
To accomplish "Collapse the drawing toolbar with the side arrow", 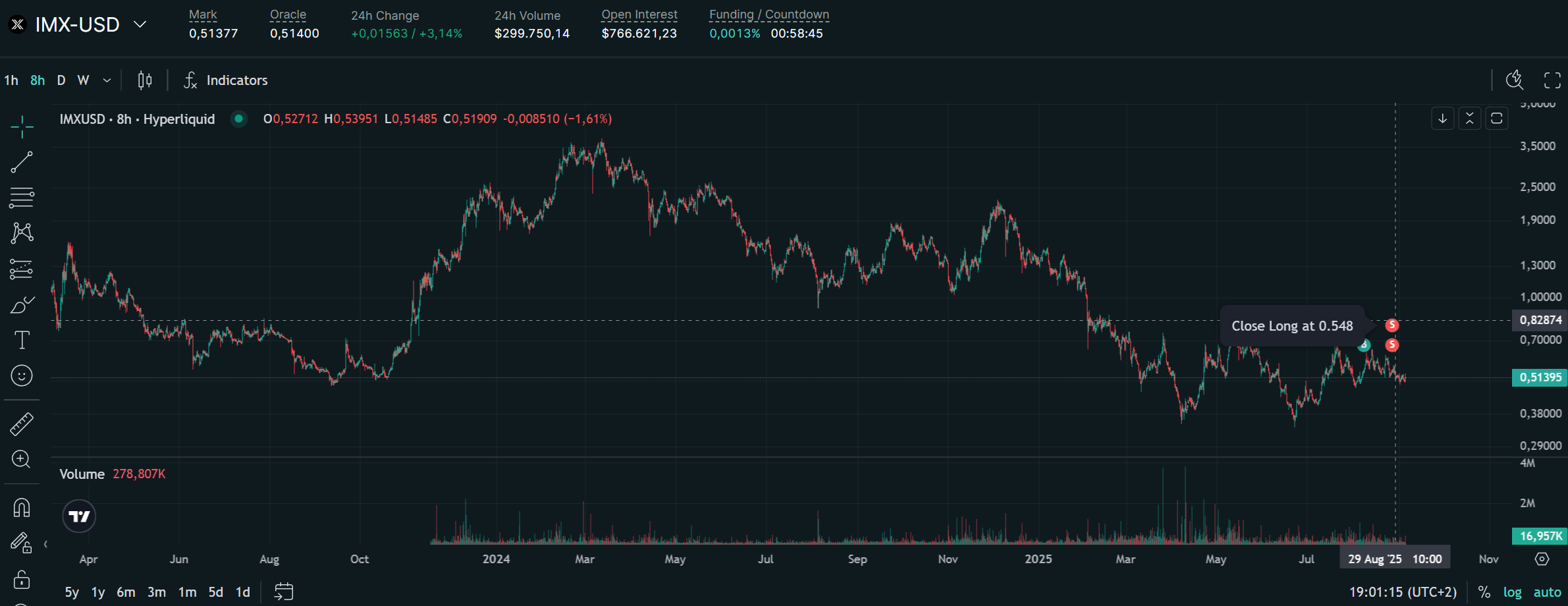I will [x=45, y=544].
